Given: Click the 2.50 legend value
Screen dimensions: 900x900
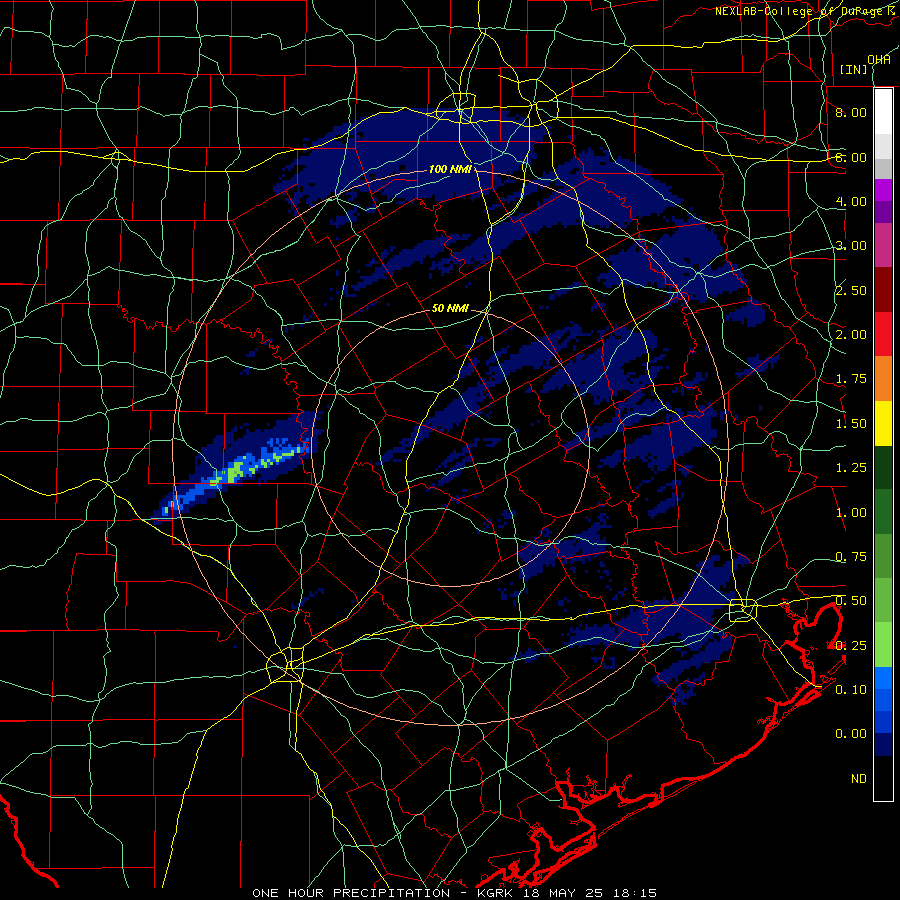Looking at the screenshot, I should coord(851,290).
